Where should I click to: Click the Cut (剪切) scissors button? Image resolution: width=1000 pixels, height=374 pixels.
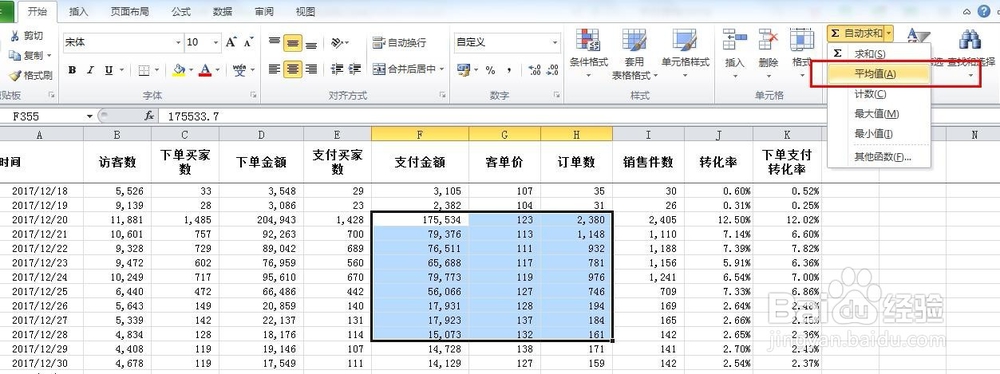(x=26, y=36)
